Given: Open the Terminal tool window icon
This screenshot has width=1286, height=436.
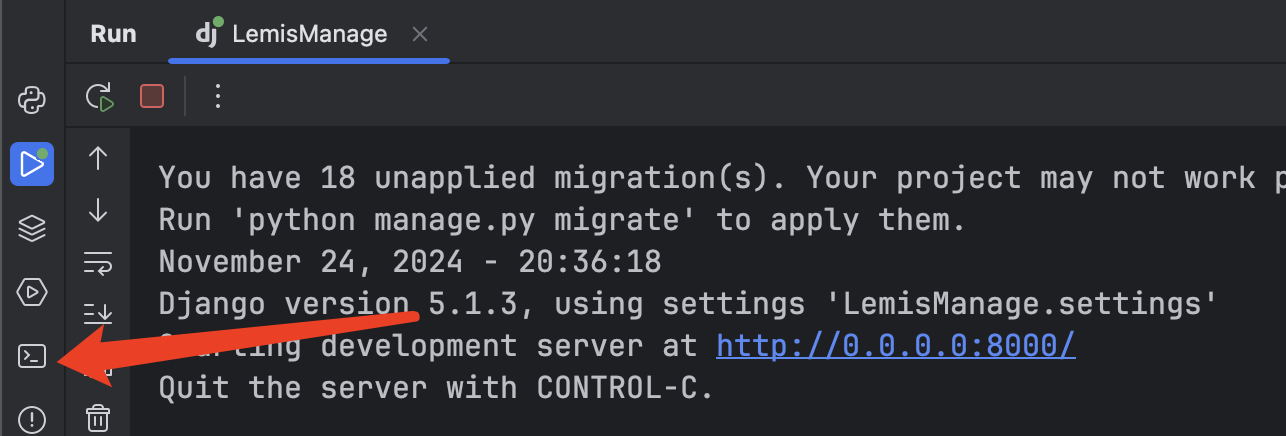Looking at the screenshot, I should pyautogui.click(x=32, y=356).
